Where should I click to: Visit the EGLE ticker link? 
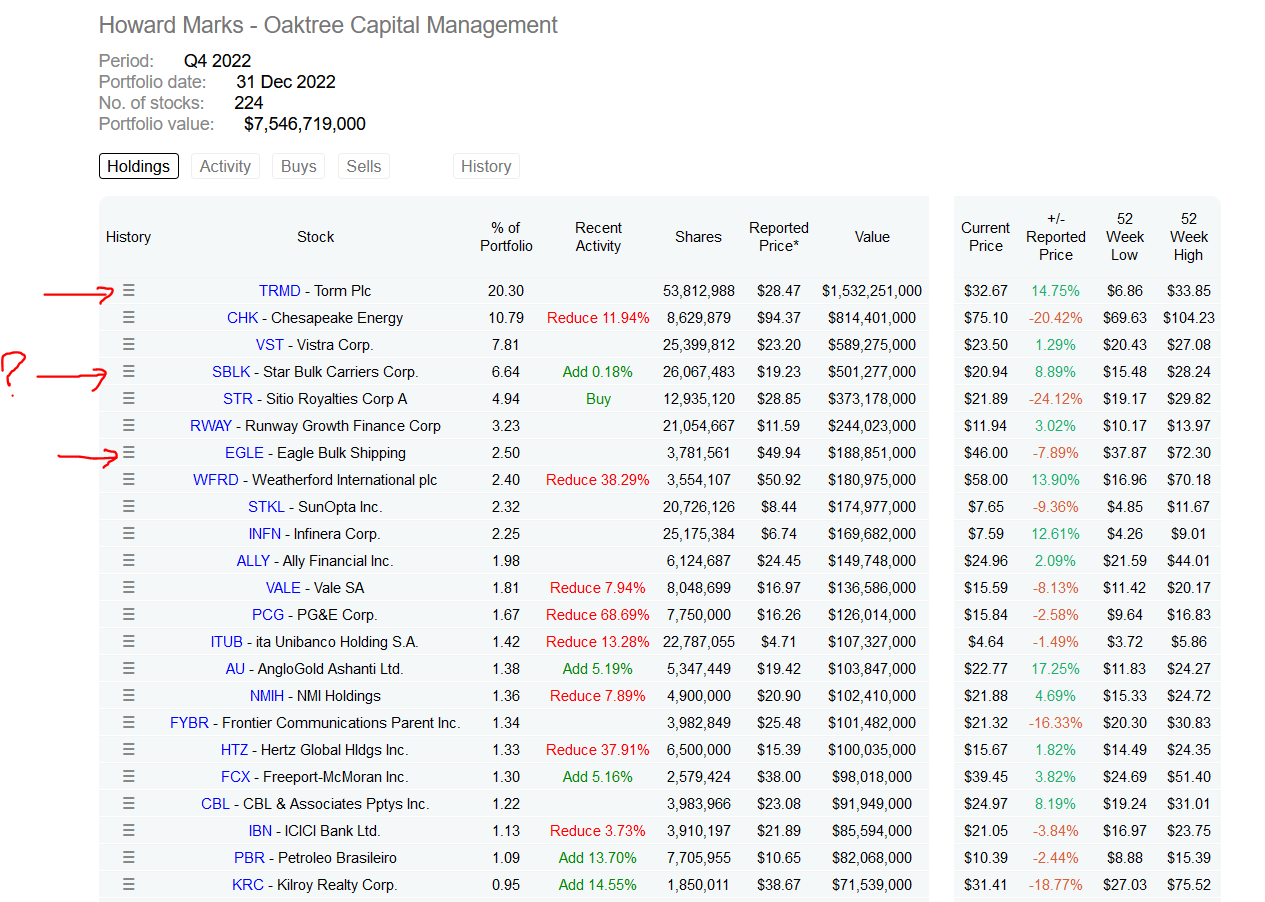tap(245, 453)
